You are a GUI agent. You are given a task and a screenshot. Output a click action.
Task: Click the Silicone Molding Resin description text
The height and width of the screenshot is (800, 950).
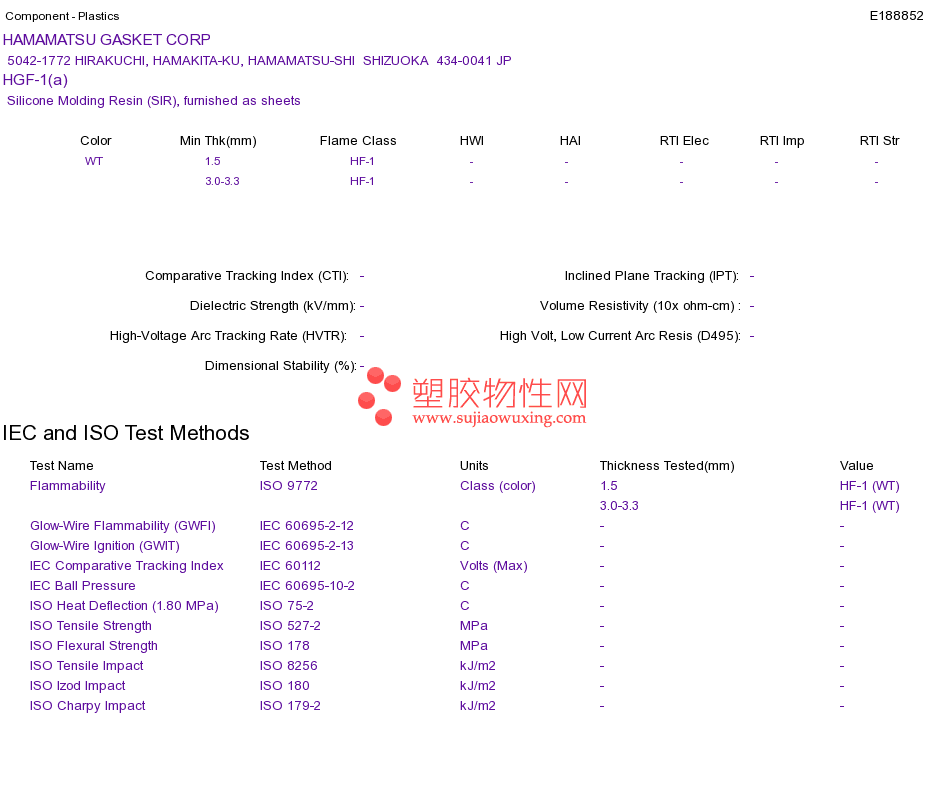pyautogui.click(x=154, y=101)
